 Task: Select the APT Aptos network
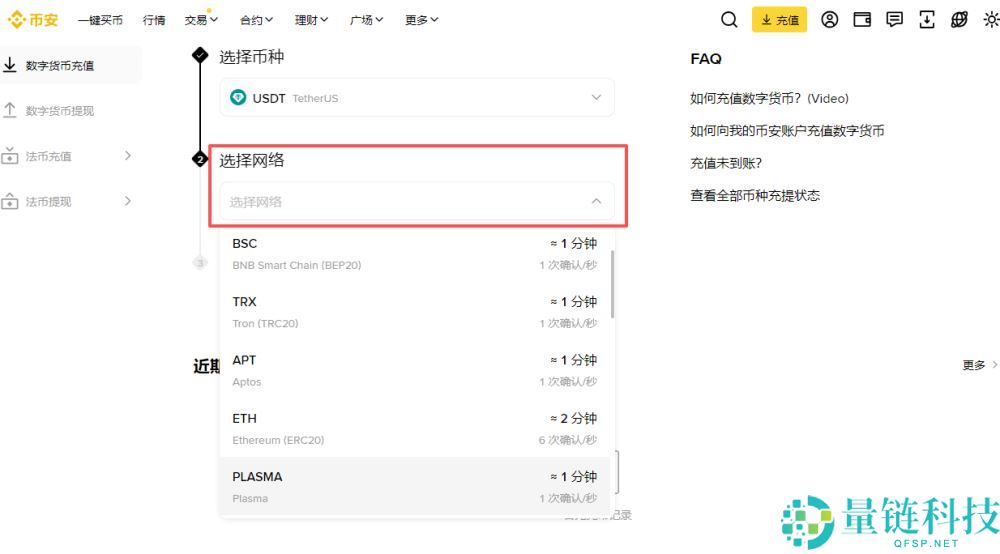415,370
